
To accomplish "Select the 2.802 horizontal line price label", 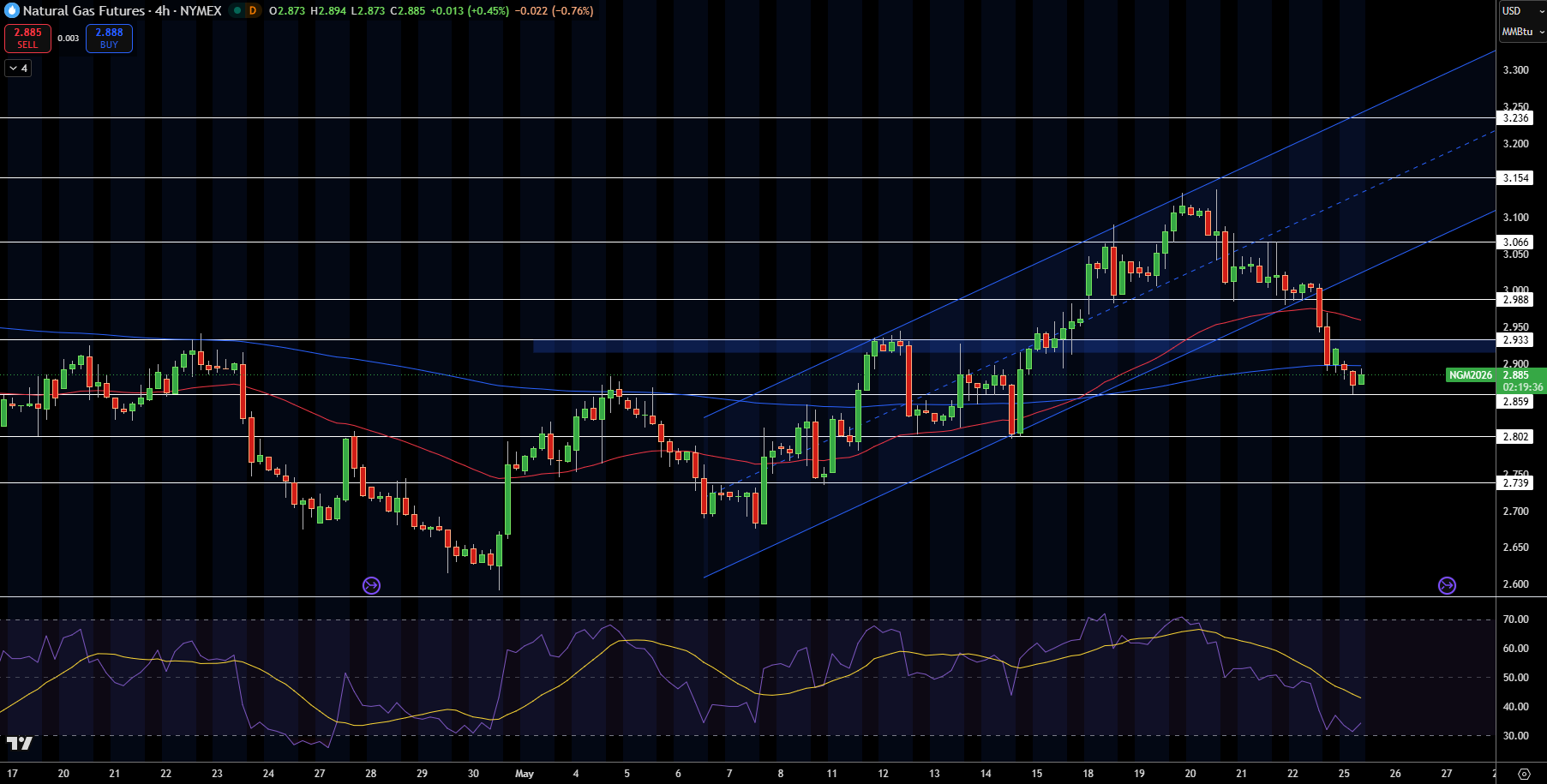I will [1515, 437].
